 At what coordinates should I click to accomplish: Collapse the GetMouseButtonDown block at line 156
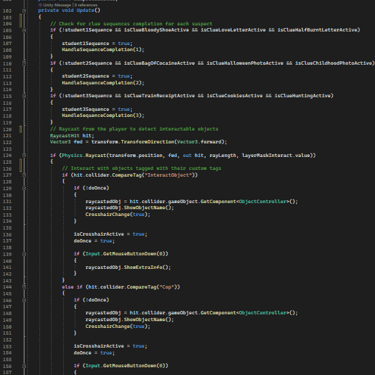(24, 366)
